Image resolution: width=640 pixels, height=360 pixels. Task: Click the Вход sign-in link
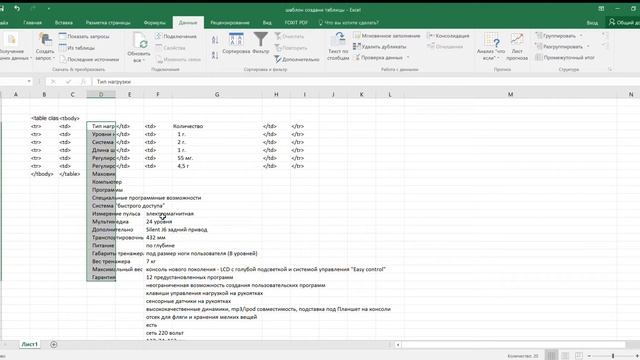[592, 23]
